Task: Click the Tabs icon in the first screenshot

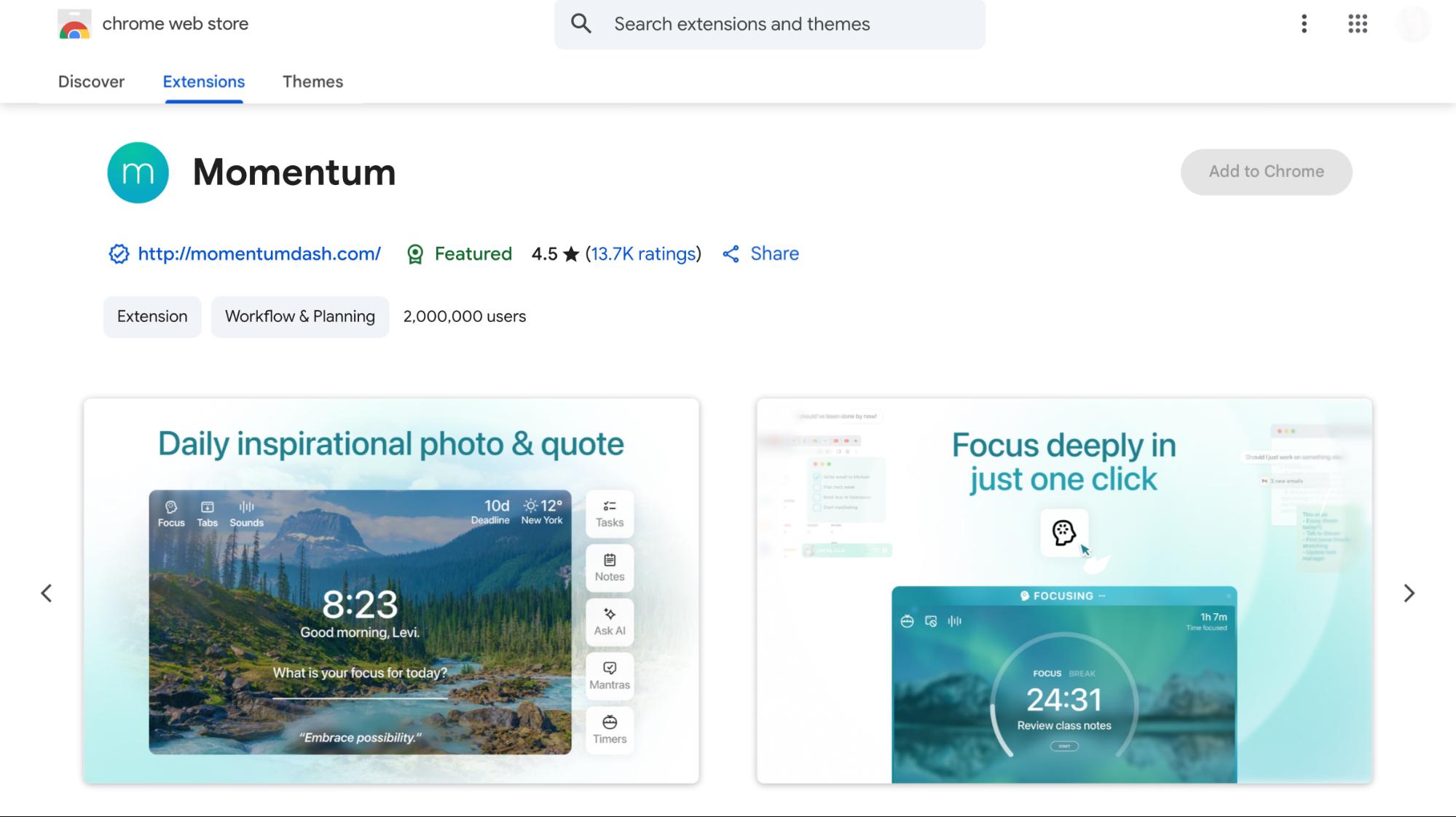Action: tap(208, 507)
